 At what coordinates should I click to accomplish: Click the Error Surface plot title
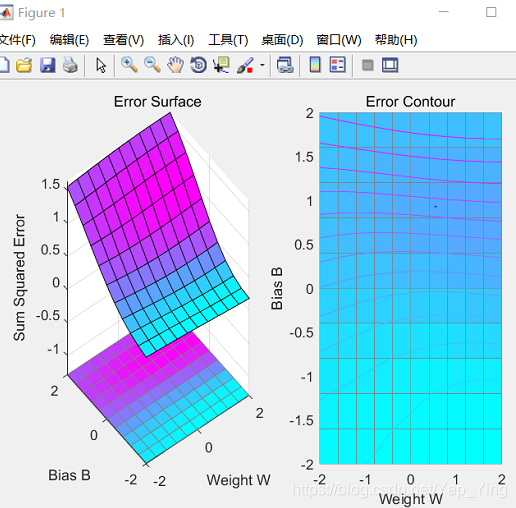157,102
